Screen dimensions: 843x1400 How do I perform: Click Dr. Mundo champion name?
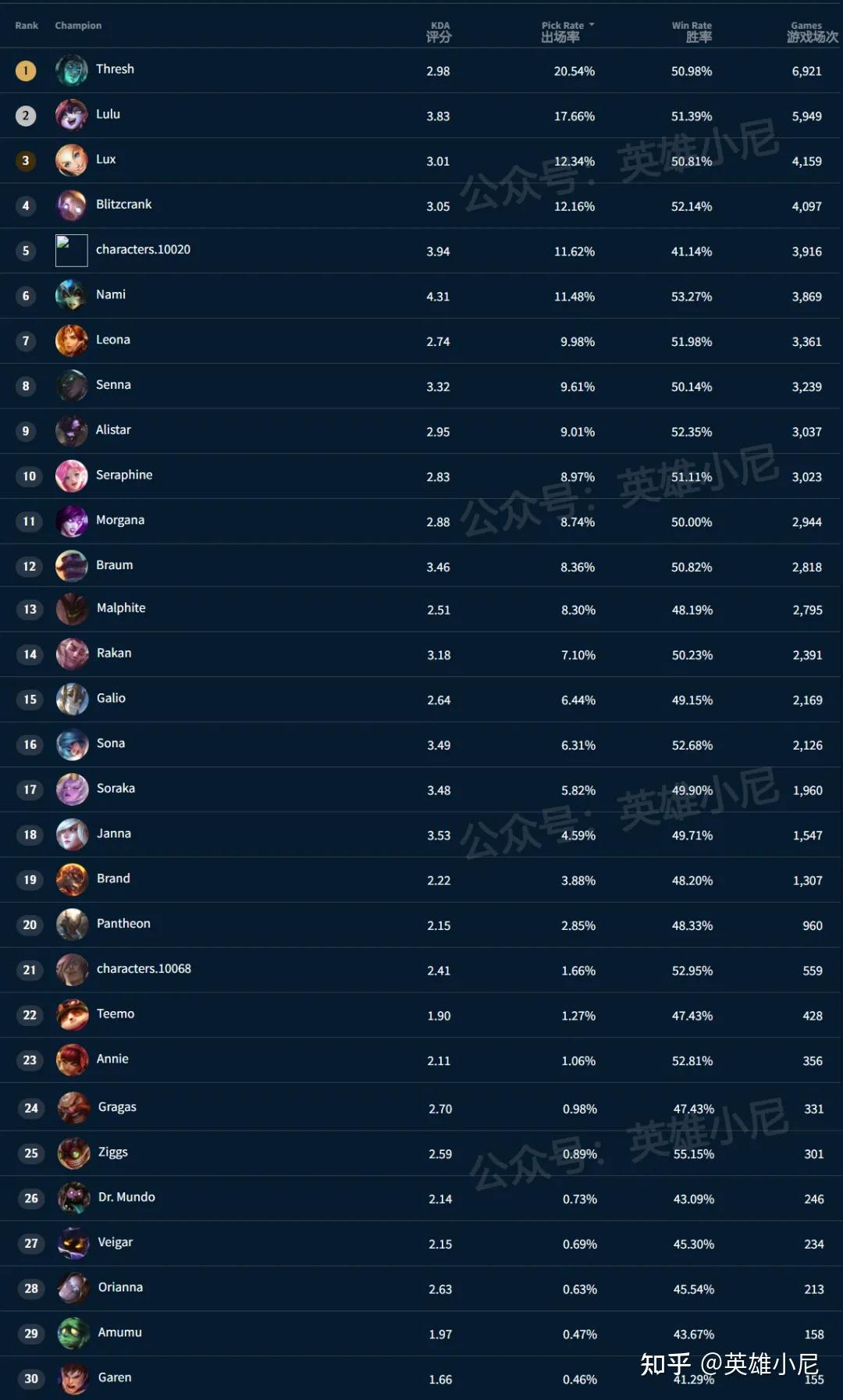(126, 1197)
